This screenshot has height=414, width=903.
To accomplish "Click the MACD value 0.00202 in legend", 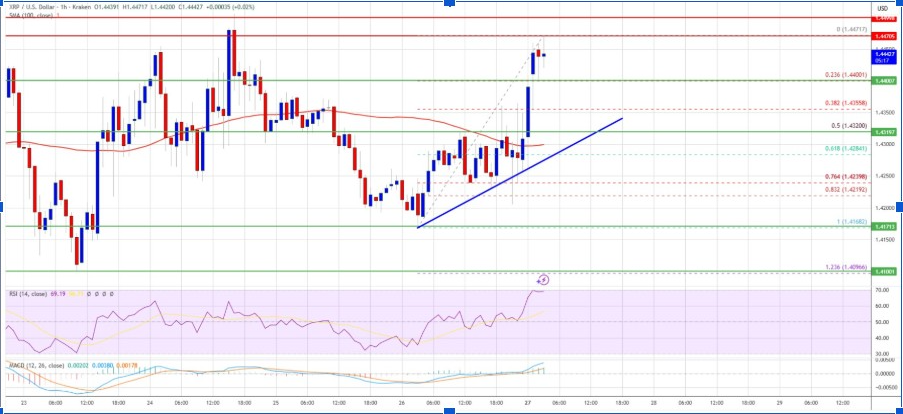I will coord(76,366).
